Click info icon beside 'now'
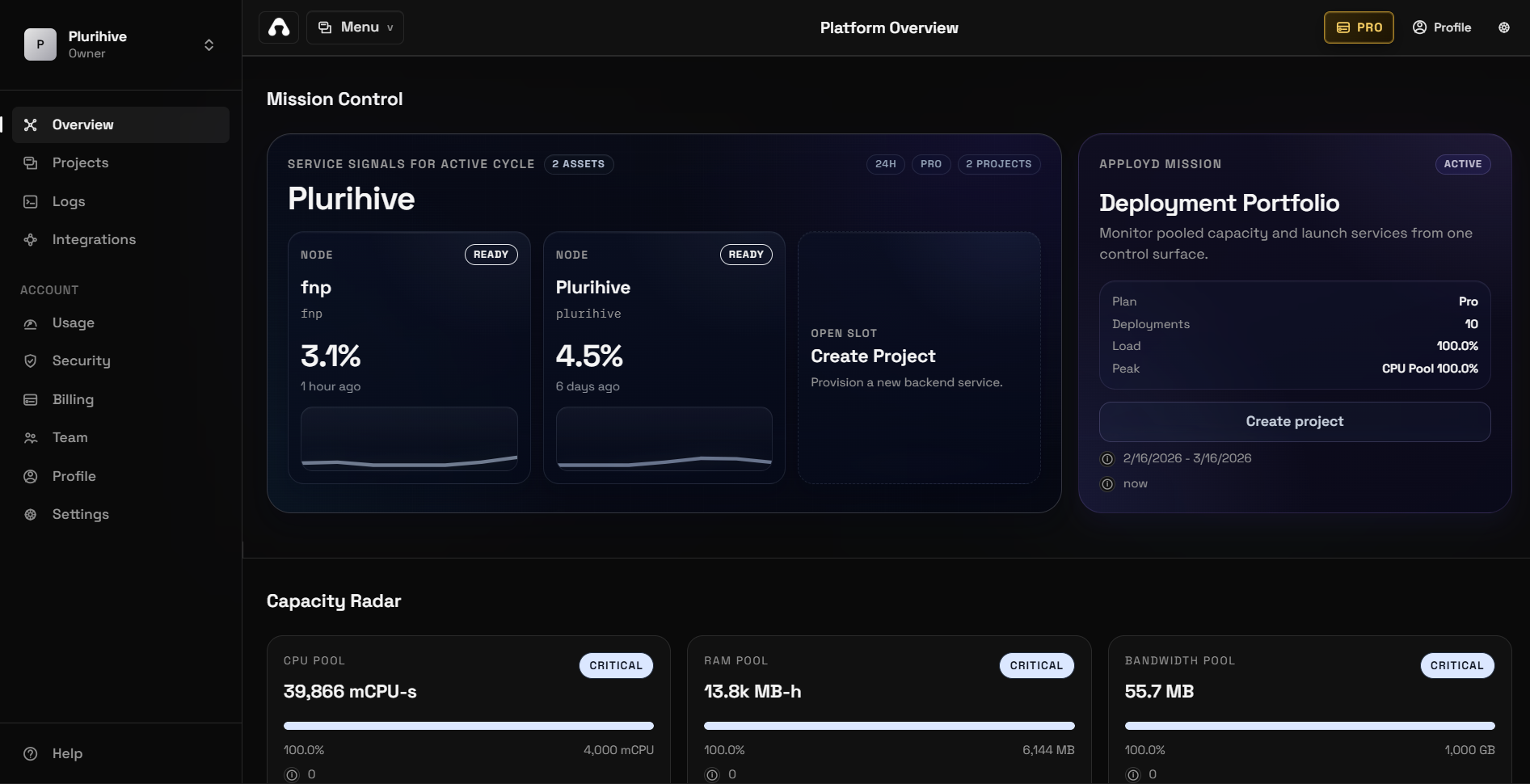The width and height of the screenshot is (1530, 784). click(1107, 484)
